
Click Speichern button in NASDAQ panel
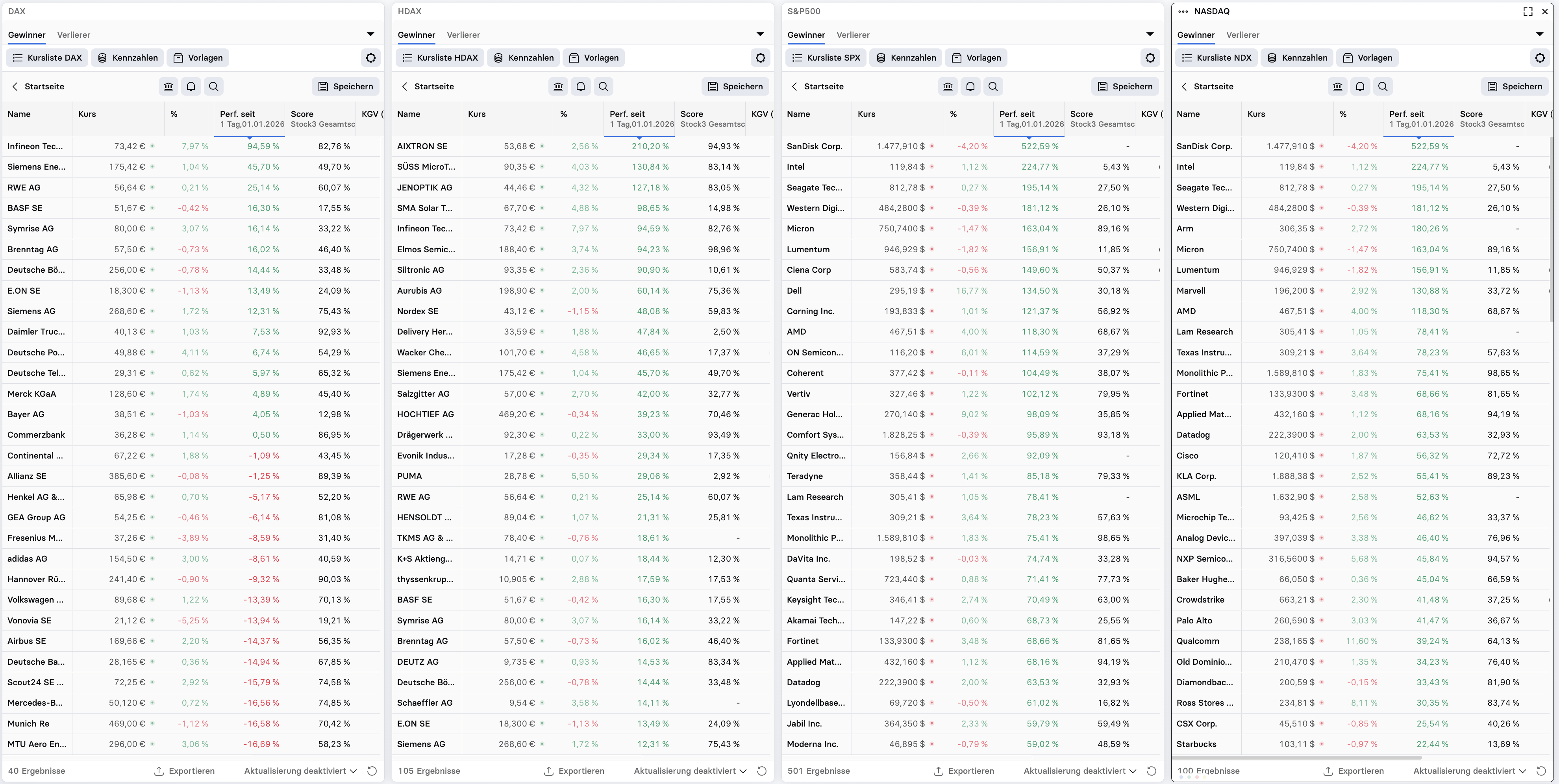click(x=1515, y=87)
